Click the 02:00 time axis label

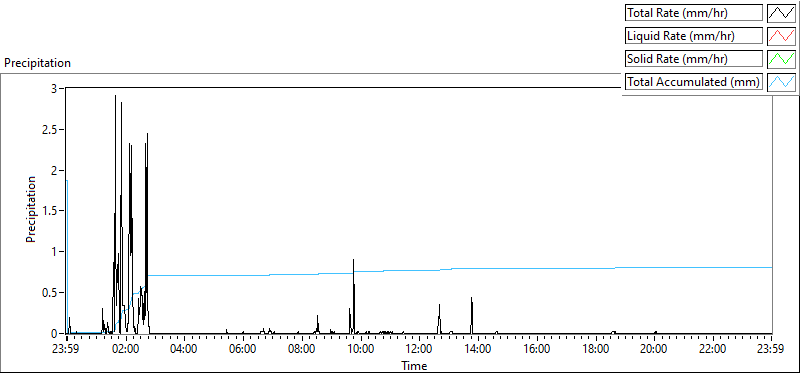[x=126, y=350]
